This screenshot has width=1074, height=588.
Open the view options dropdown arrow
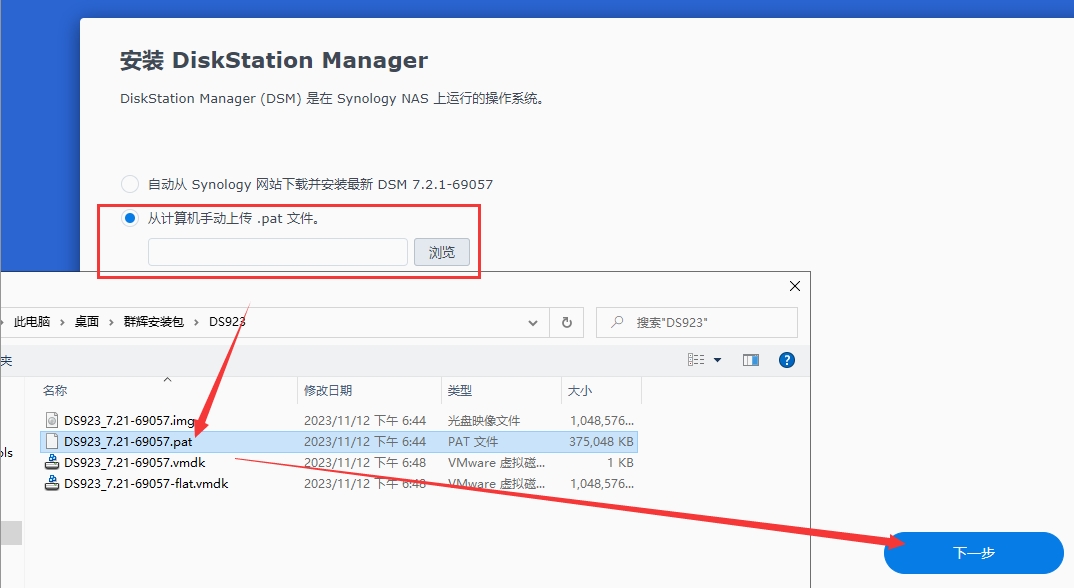[717, 360]
